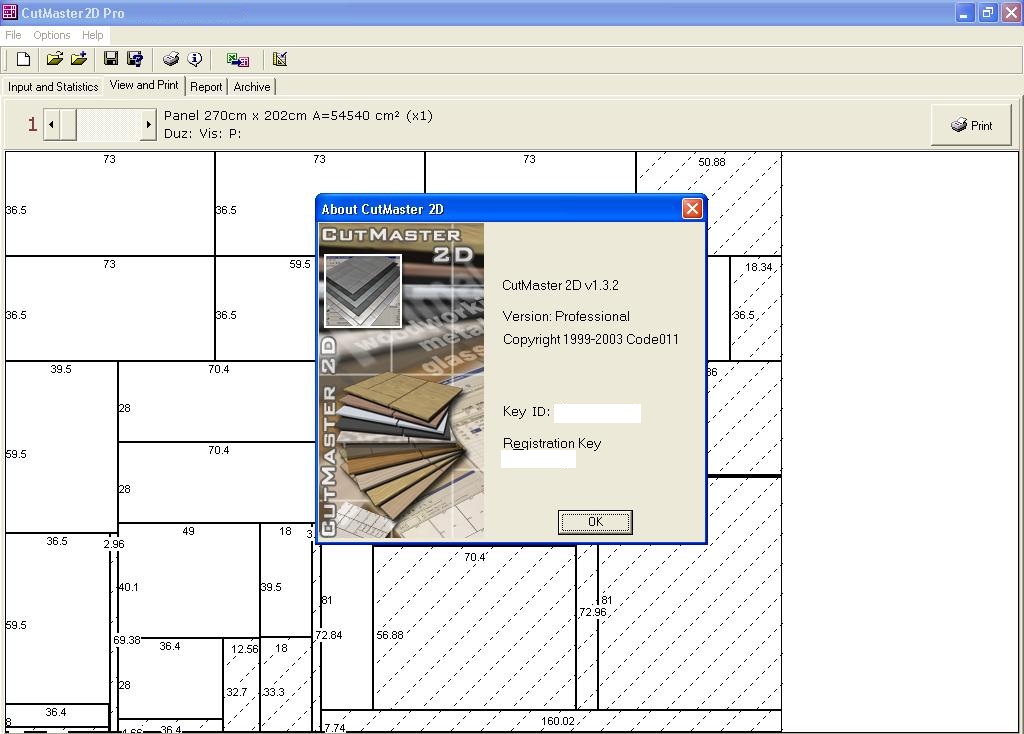Click the '49' piece width label
Image resolution: width=1024 pixels, height=734 pixels.
[x=188, y=532]
